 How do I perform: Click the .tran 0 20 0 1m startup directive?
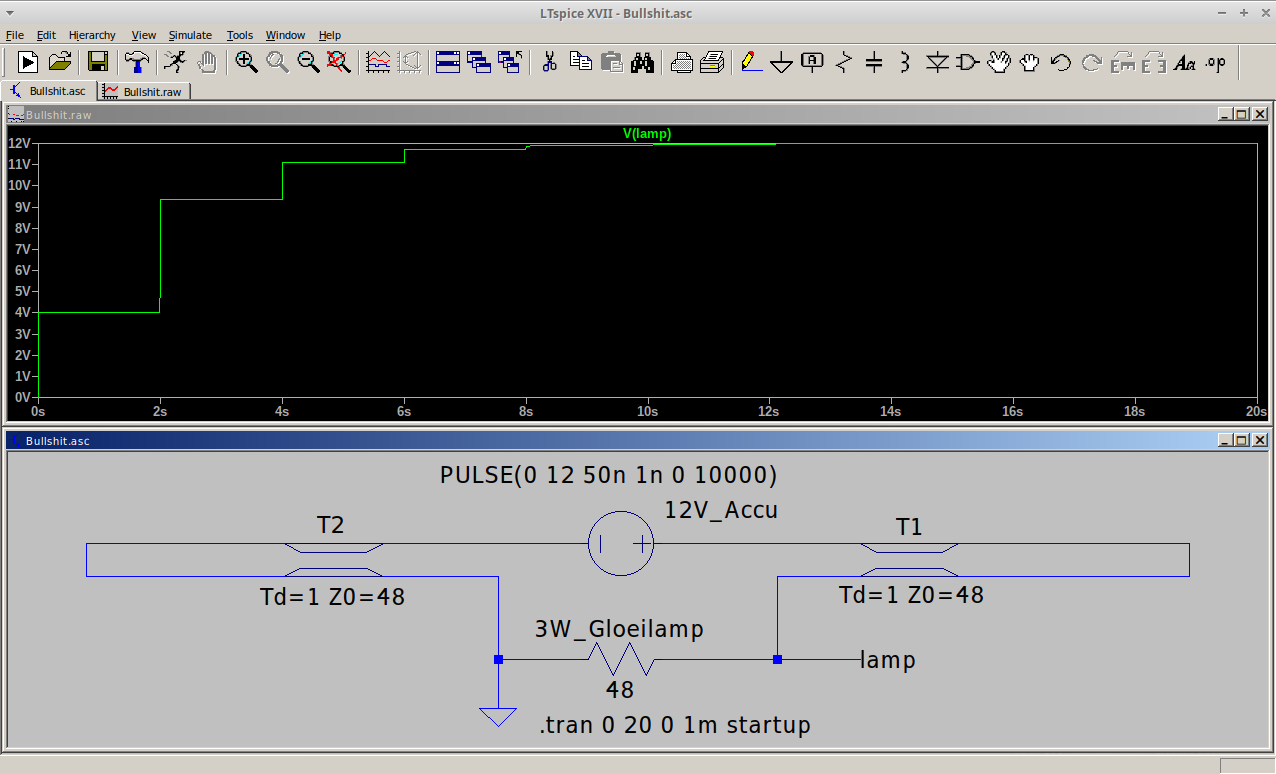pos(675,725)
